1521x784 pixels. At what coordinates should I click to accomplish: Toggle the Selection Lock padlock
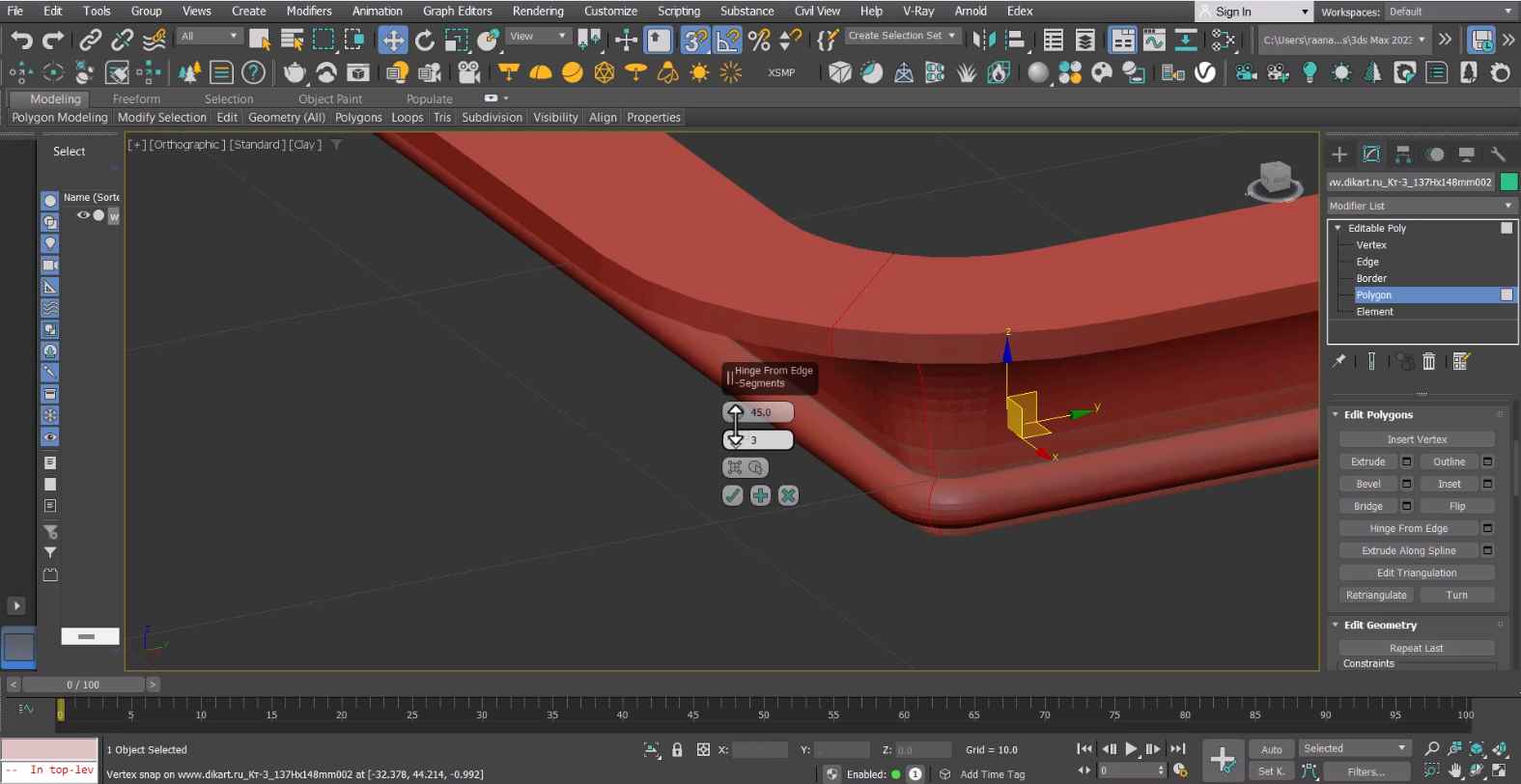coord(677,749)
